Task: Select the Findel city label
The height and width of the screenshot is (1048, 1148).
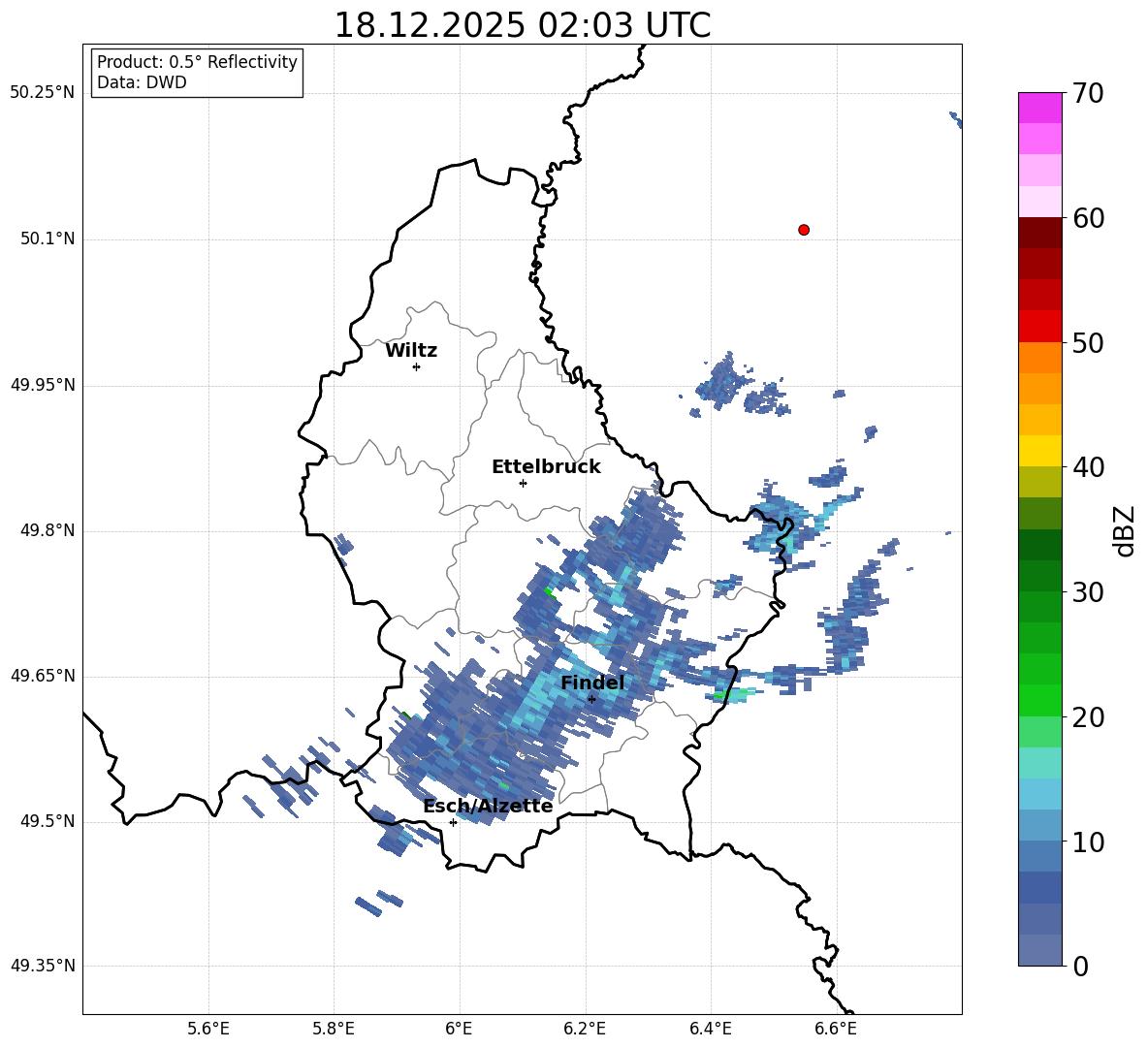Action: coord(592,683)
